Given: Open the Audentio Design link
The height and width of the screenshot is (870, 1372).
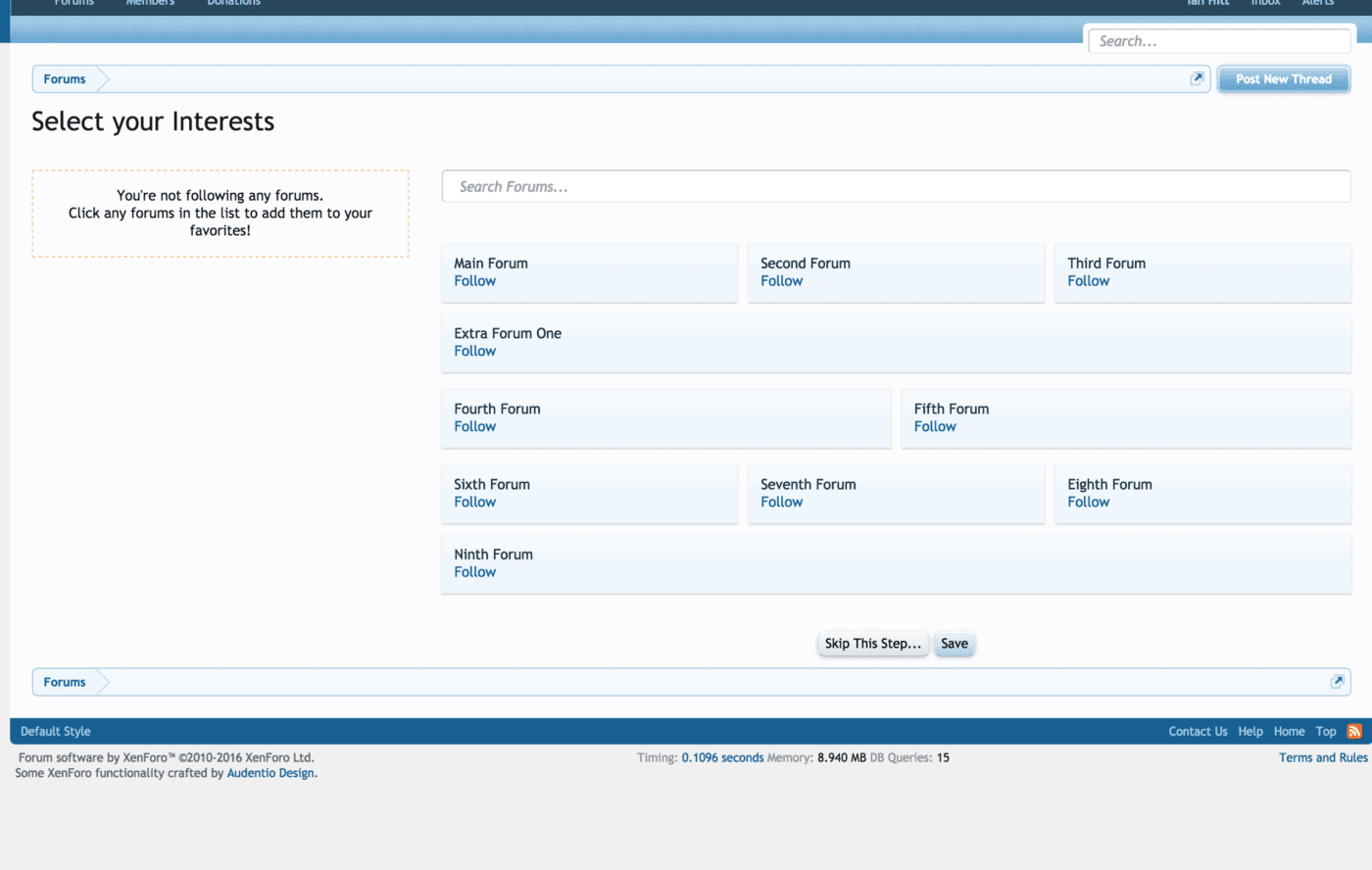Looking at the screenshot, I should coord(270,773).
